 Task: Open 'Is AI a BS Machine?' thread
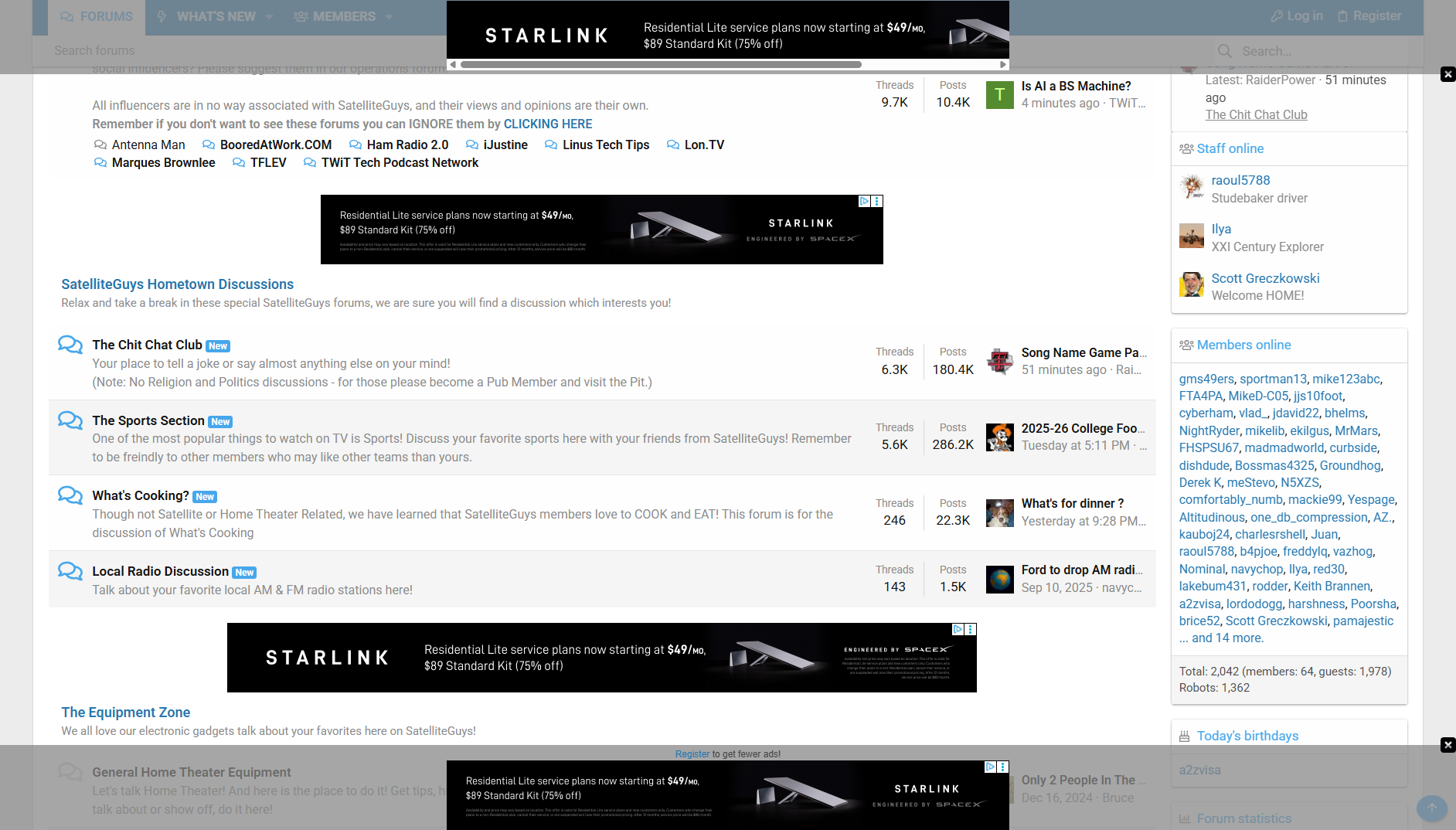1076,86
